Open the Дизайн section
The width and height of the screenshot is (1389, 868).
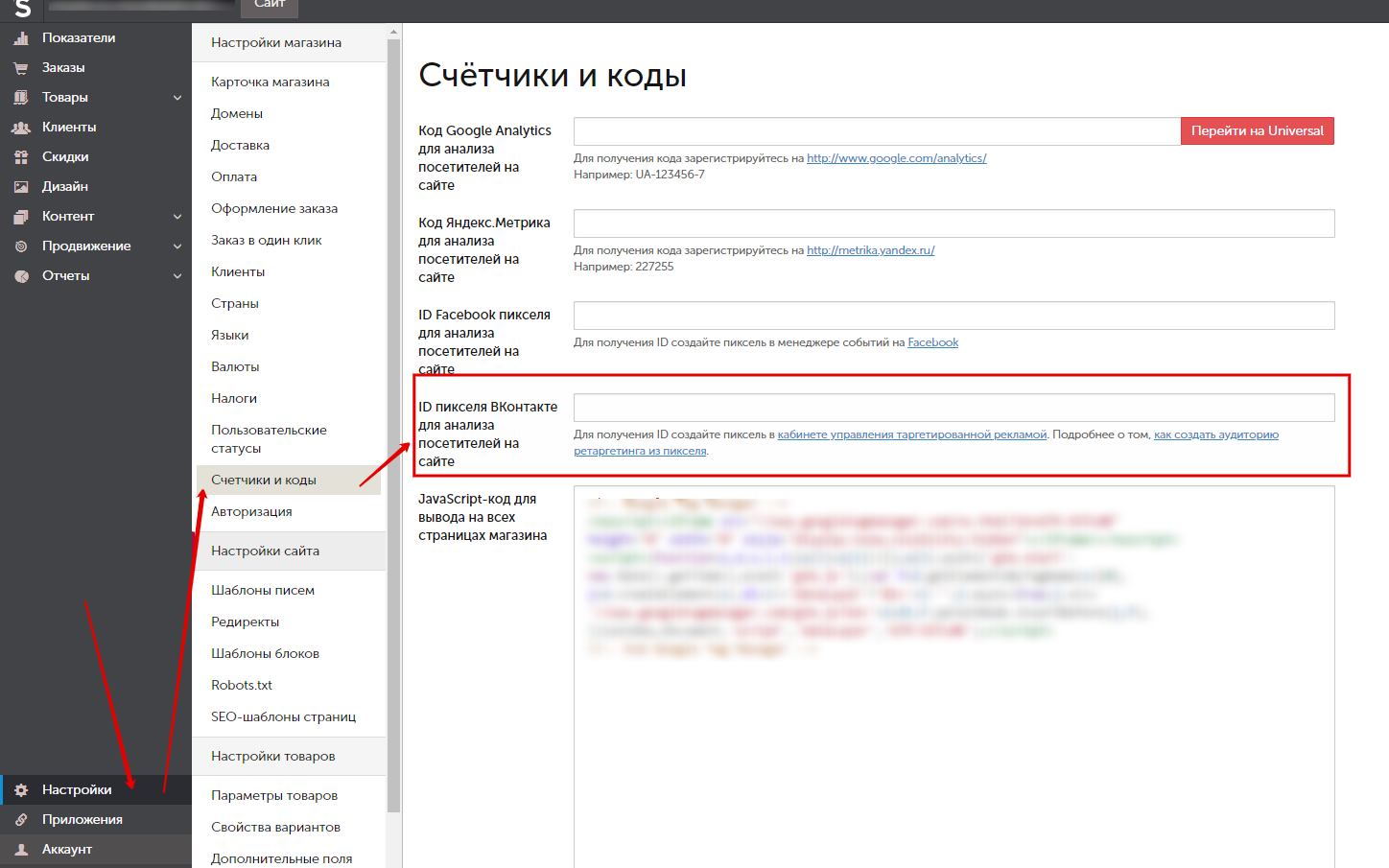click(65, 187)
